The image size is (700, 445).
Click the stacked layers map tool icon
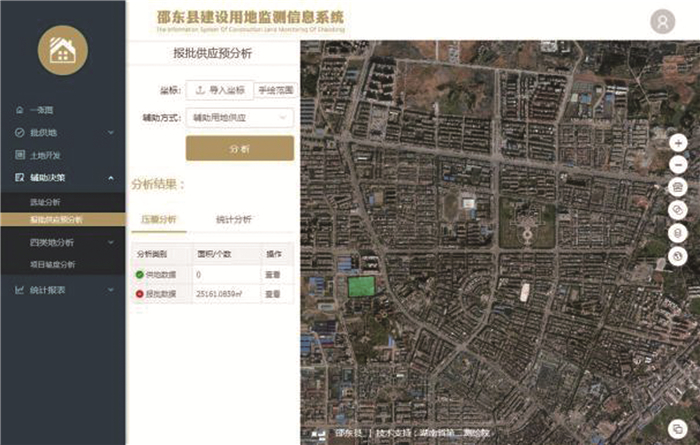click(679, 231)
